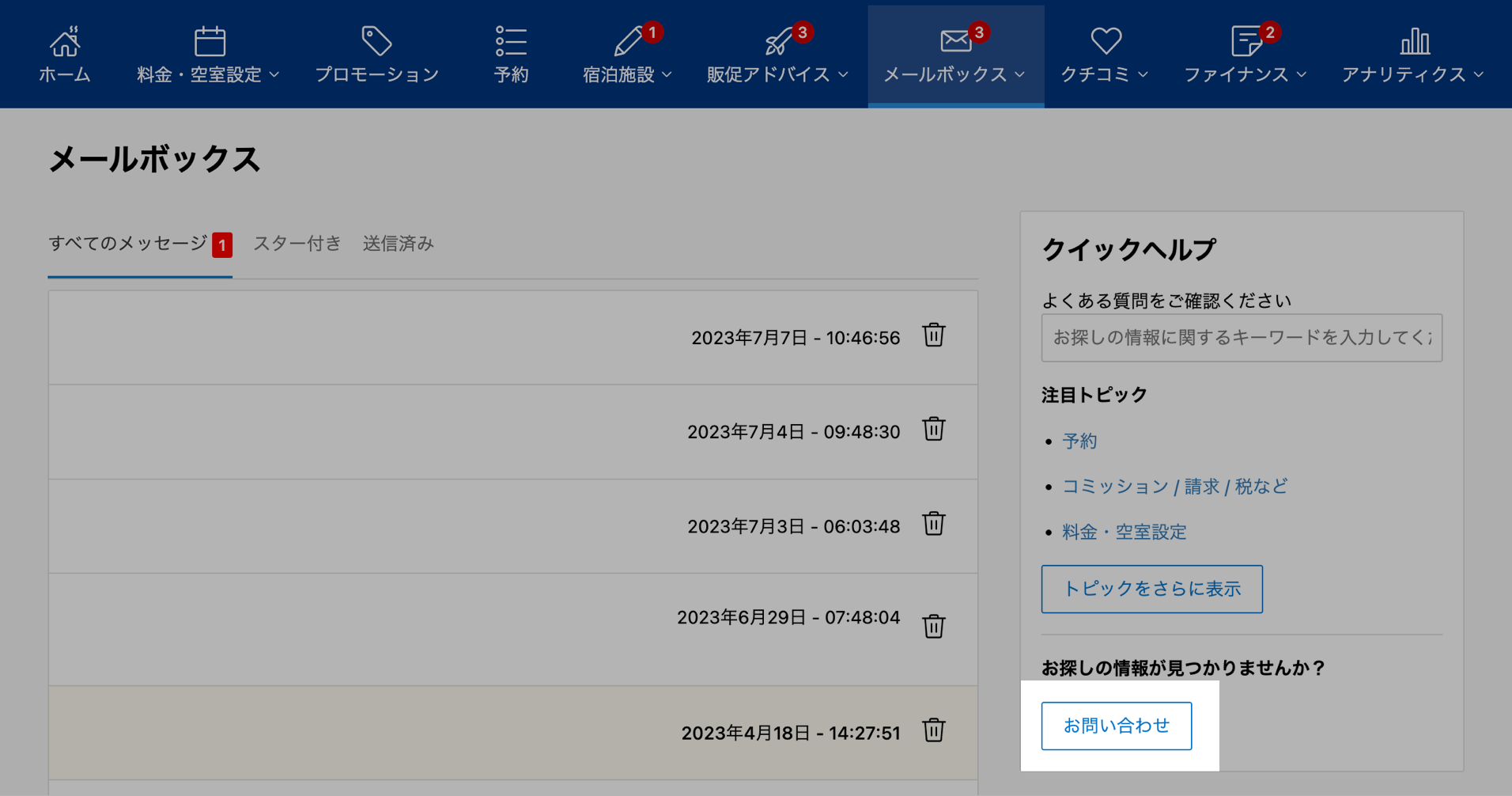Switch to the スター付き tab
1512x796 pixels.
(297, 244)
